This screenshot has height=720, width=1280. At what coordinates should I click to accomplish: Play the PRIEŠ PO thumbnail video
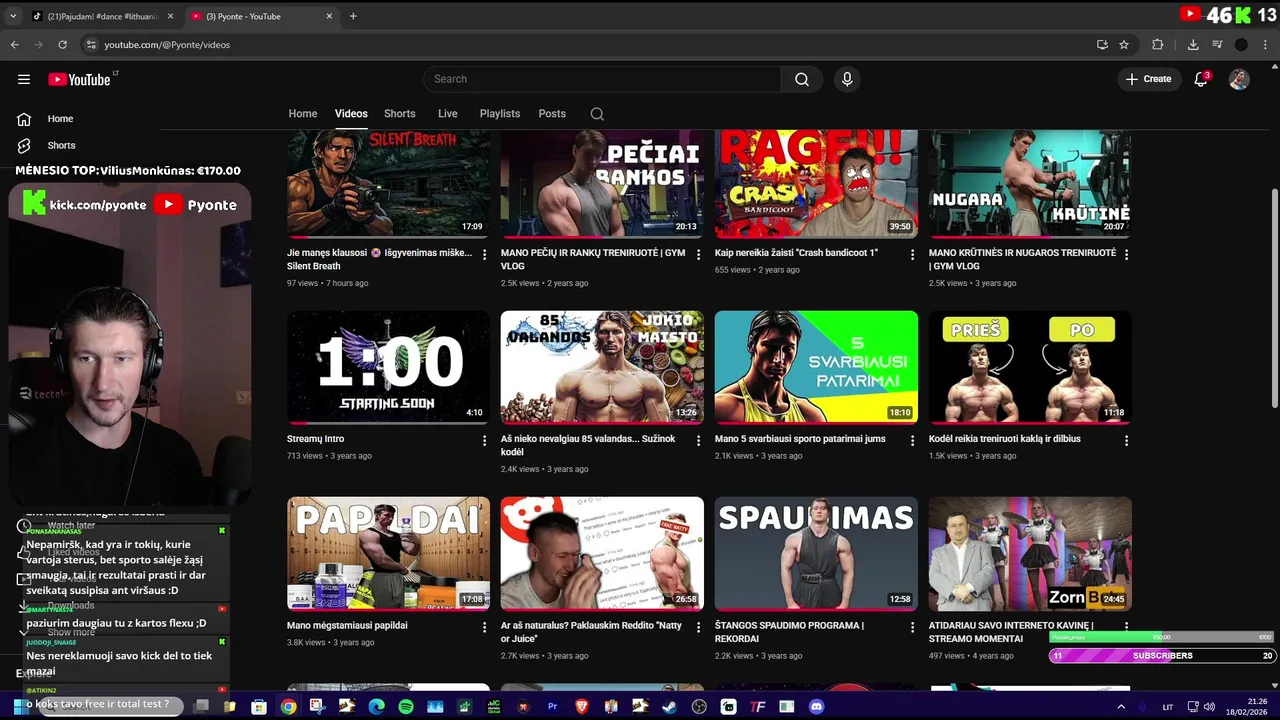point(1030,367)
